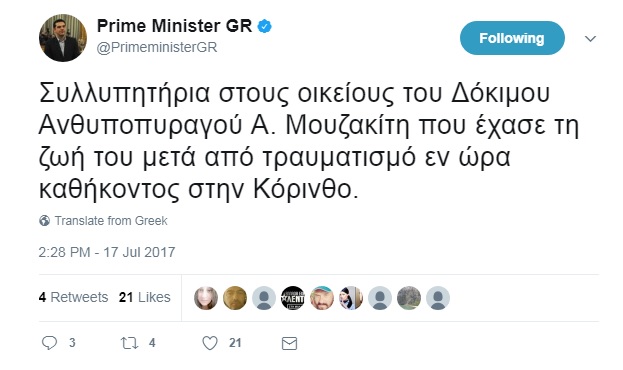View the 21 Likes list
Screen dimensions: 623x370
[x=145, y=297]
